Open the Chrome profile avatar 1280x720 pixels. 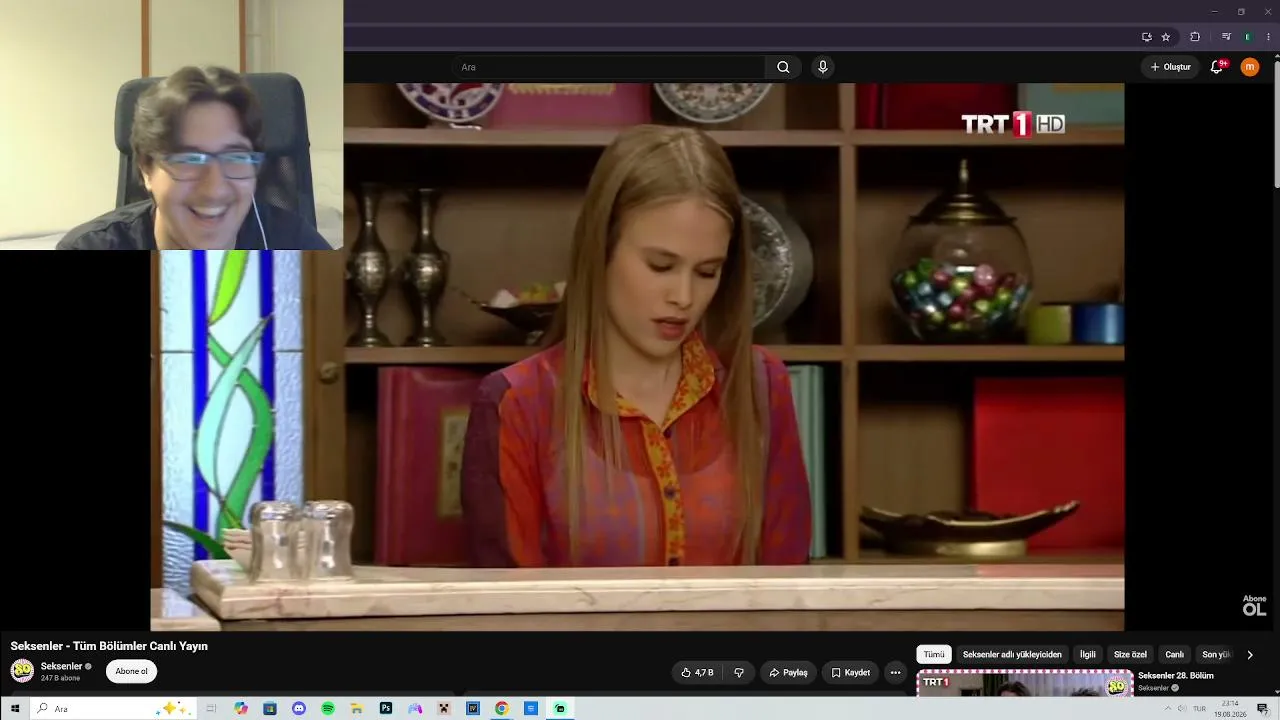[1247, 37]
